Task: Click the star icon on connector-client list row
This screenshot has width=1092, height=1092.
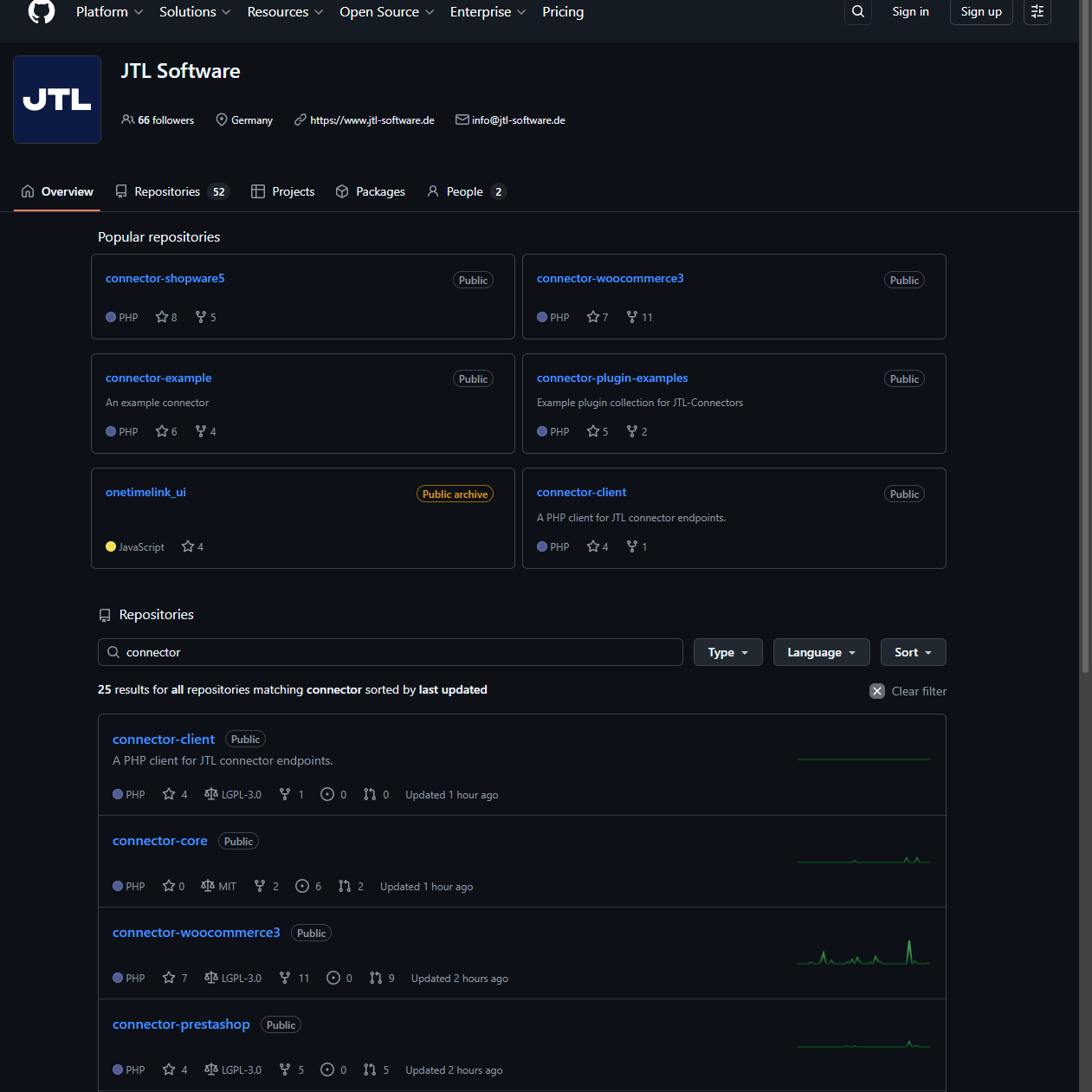Action: click(169, 794)
